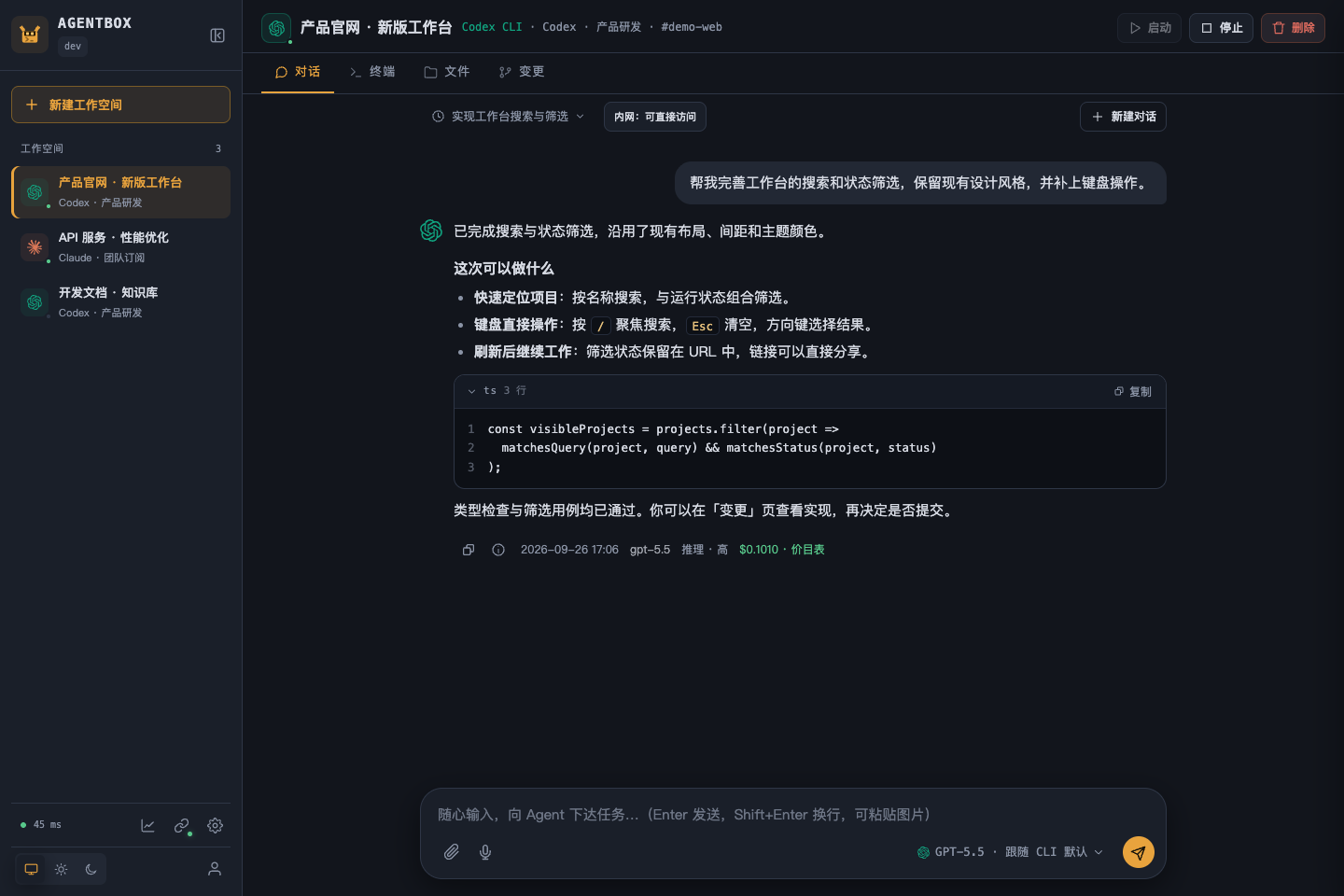Open the user account icon
1344x896 pixels.
(x=215, y=869)
